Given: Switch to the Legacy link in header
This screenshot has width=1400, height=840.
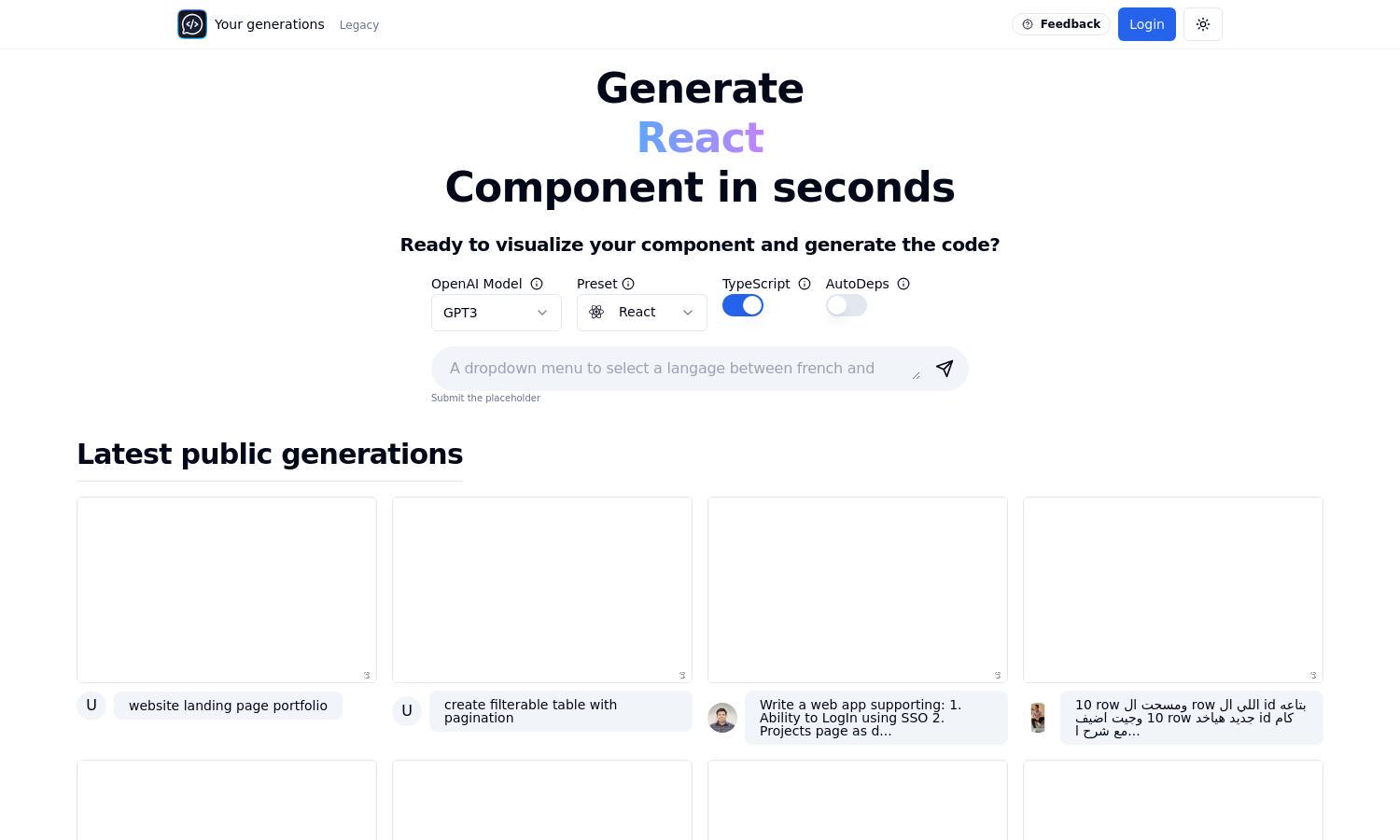Looking at the screenshot, I should pyautogui.click(x=359, y=25).
